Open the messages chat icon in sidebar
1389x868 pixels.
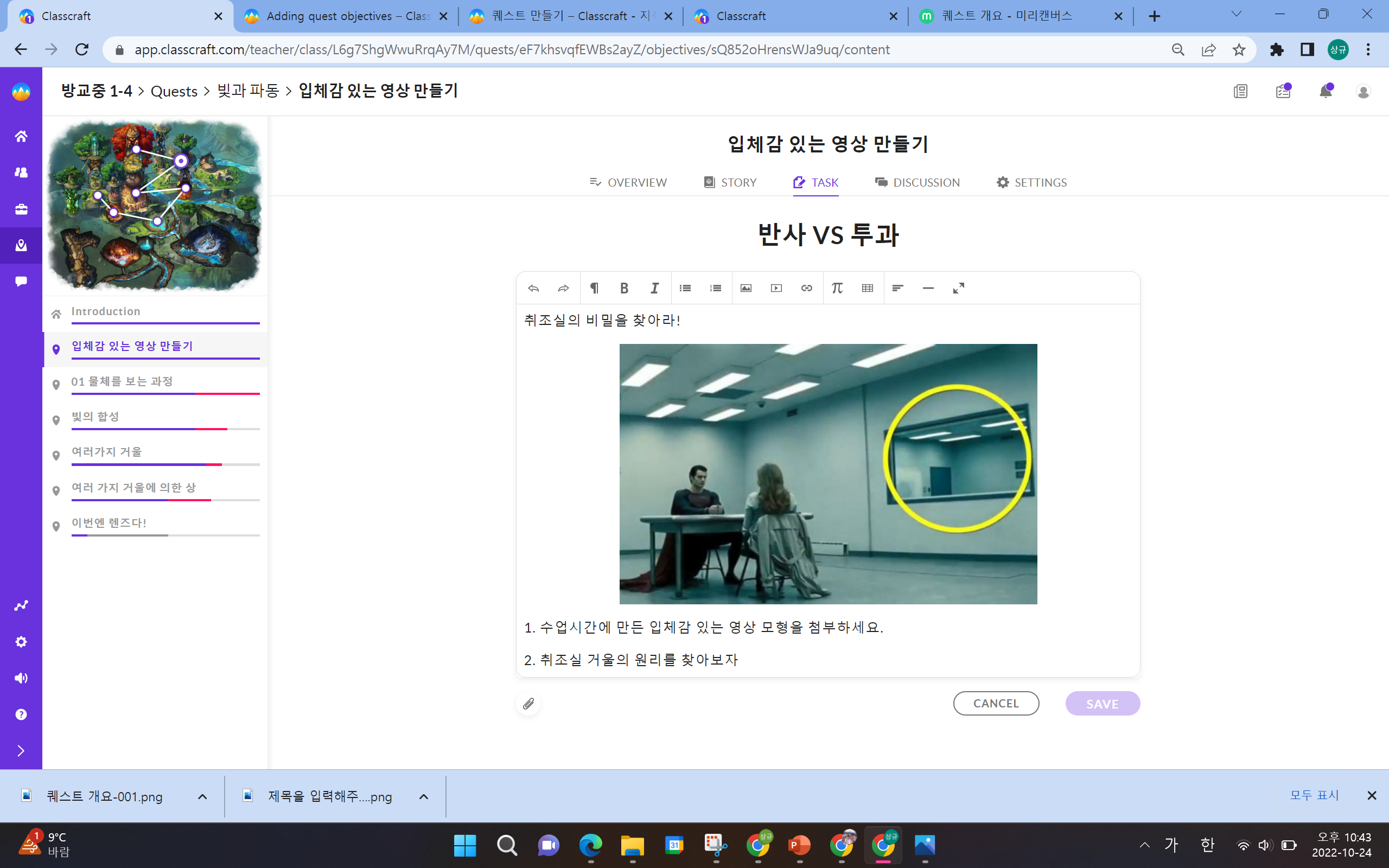click(x=21, y=282)
